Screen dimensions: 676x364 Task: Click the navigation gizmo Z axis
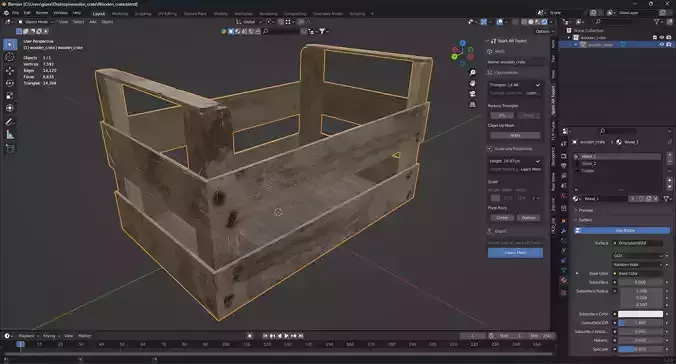463,44
